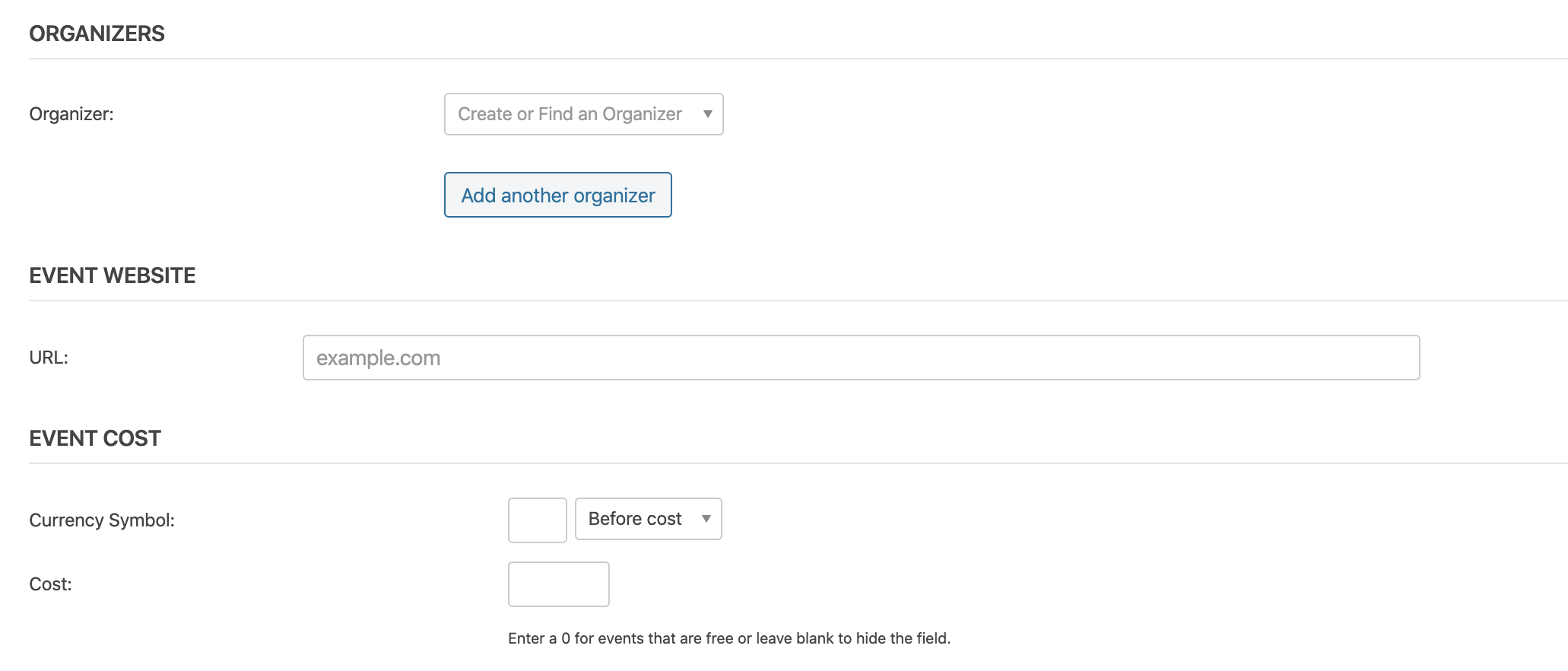Open the Create or Find an Organizer dropdown
Screen dimensions: 1568x671
tap(583, 114)
